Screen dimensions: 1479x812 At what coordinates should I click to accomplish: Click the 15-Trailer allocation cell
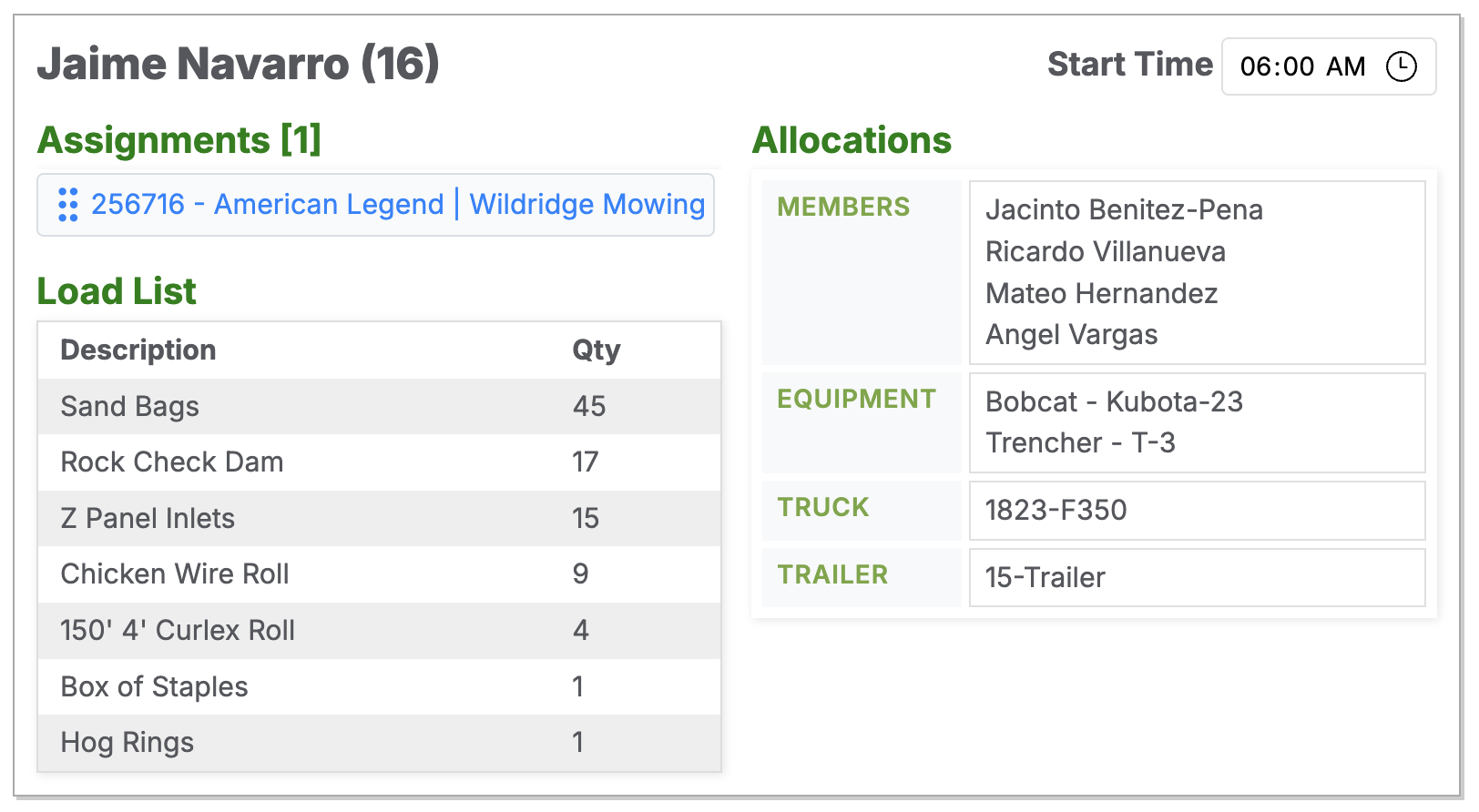[x=1045, y=577]
